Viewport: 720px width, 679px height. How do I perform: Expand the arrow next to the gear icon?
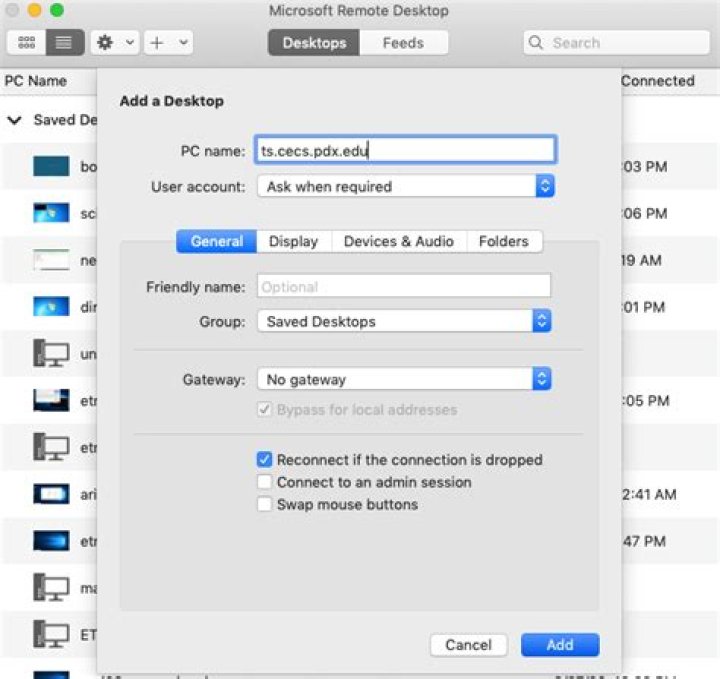[130, 43]
